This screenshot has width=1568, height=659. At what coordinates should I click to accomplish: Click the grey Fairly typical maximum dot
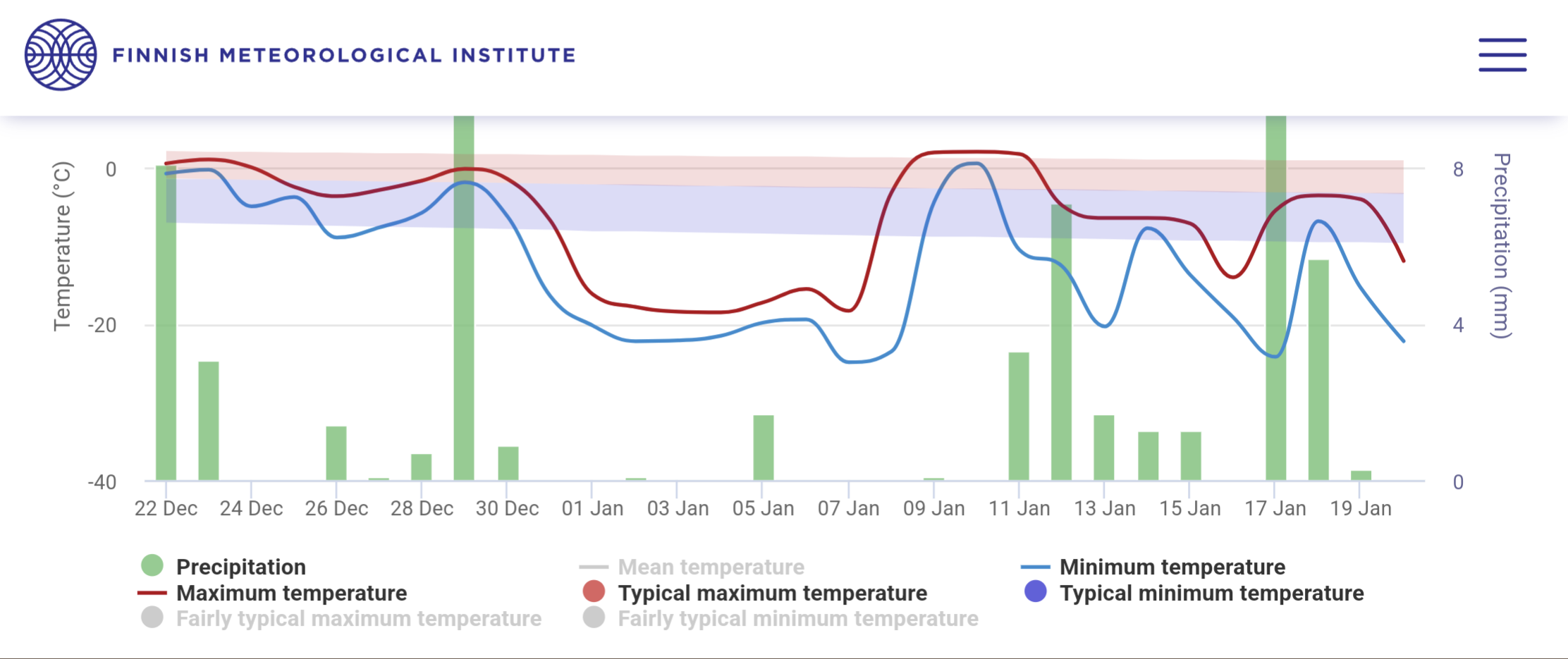click(x=152, y=618)
